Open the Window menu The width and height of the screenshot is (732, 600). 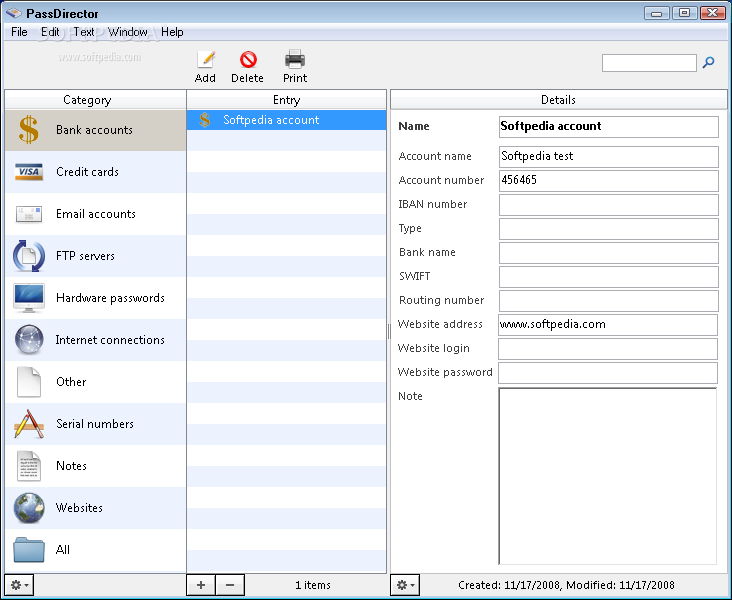click(x=127, y=32)
